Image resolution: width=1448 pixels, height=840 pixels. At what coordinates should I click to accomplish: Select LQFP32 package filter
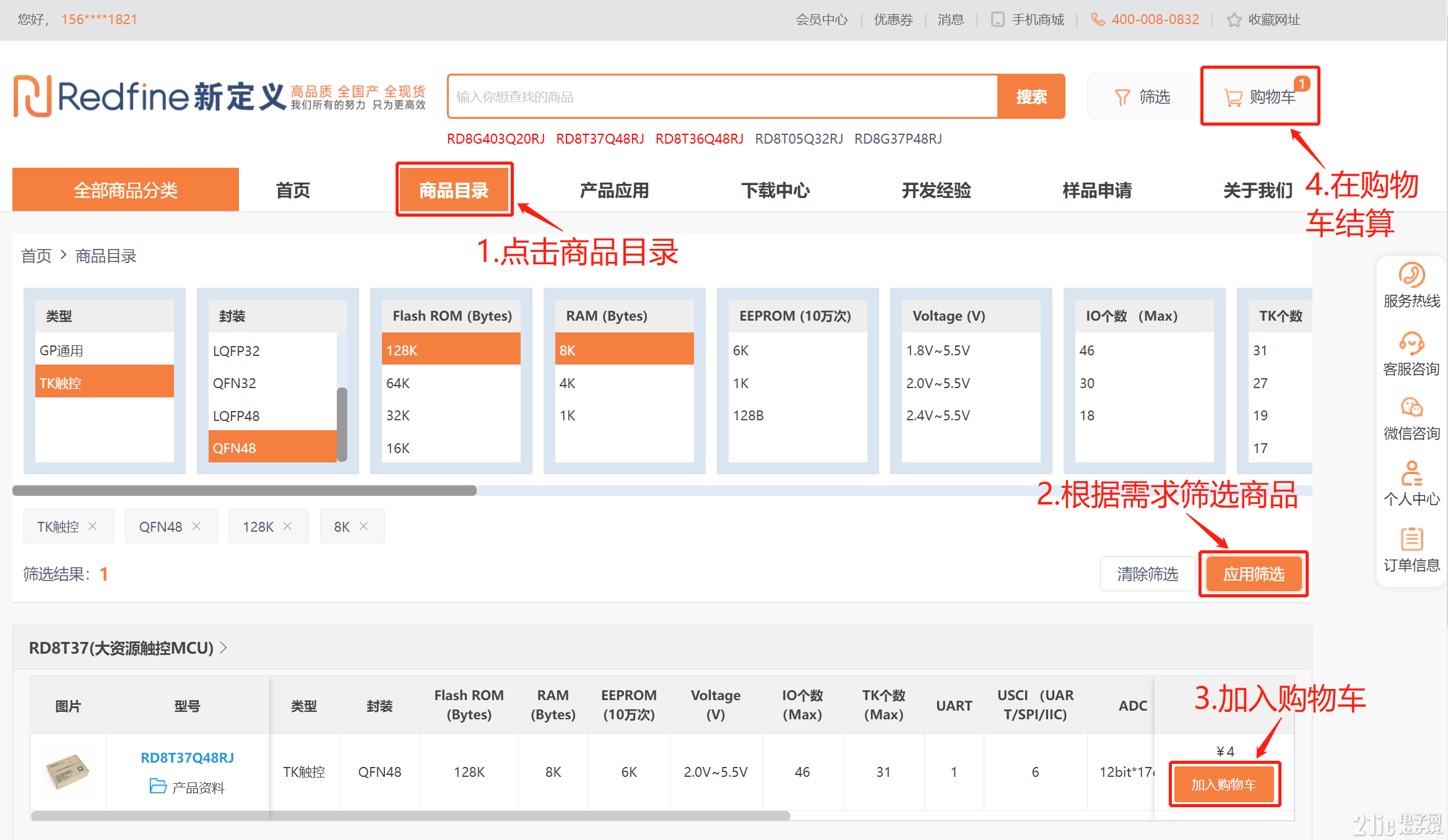pyautogui.click(x=272, y=350)
